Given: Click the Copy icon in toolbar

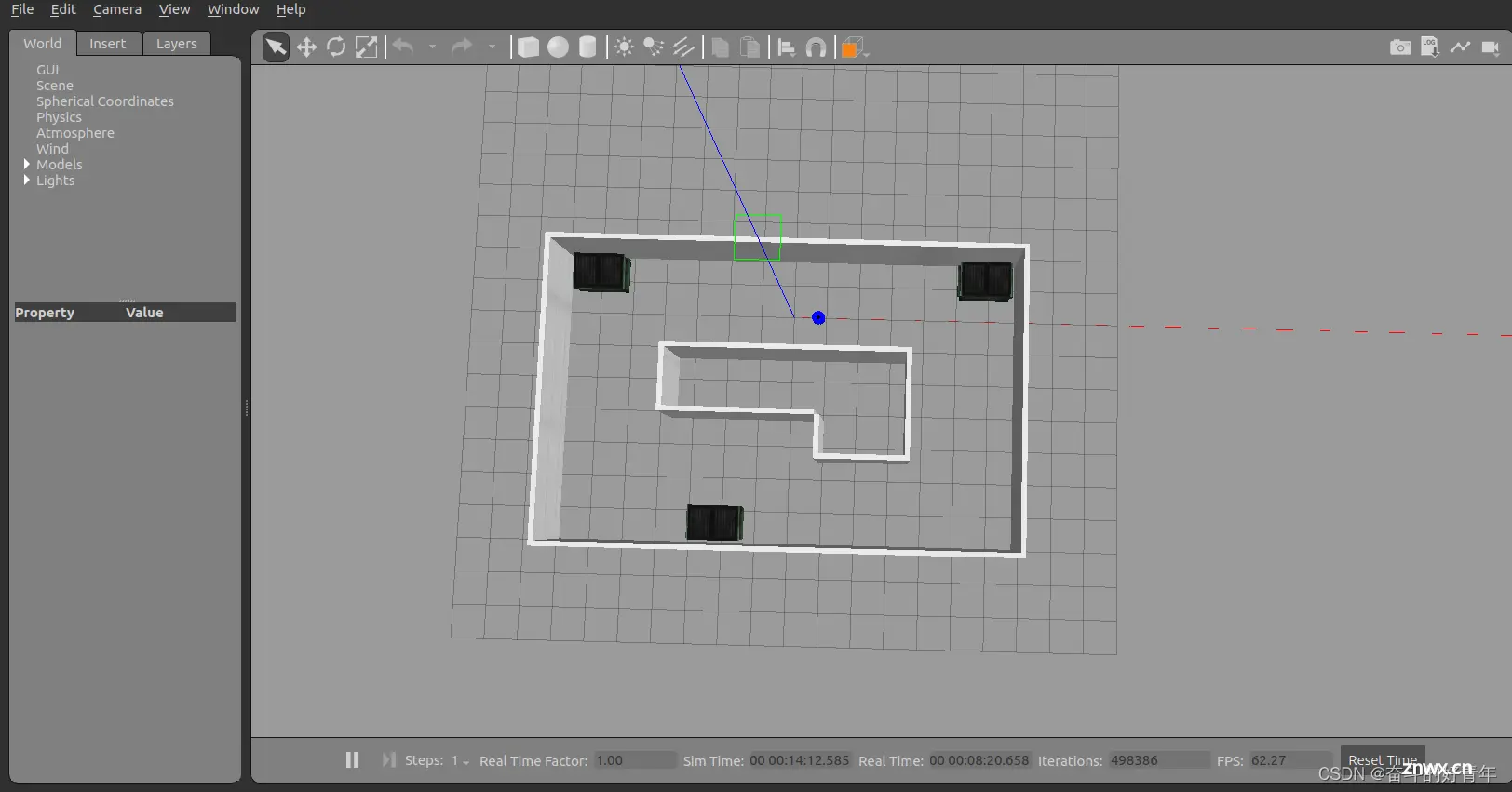Looking at the screenshot, I should point(720,47).
